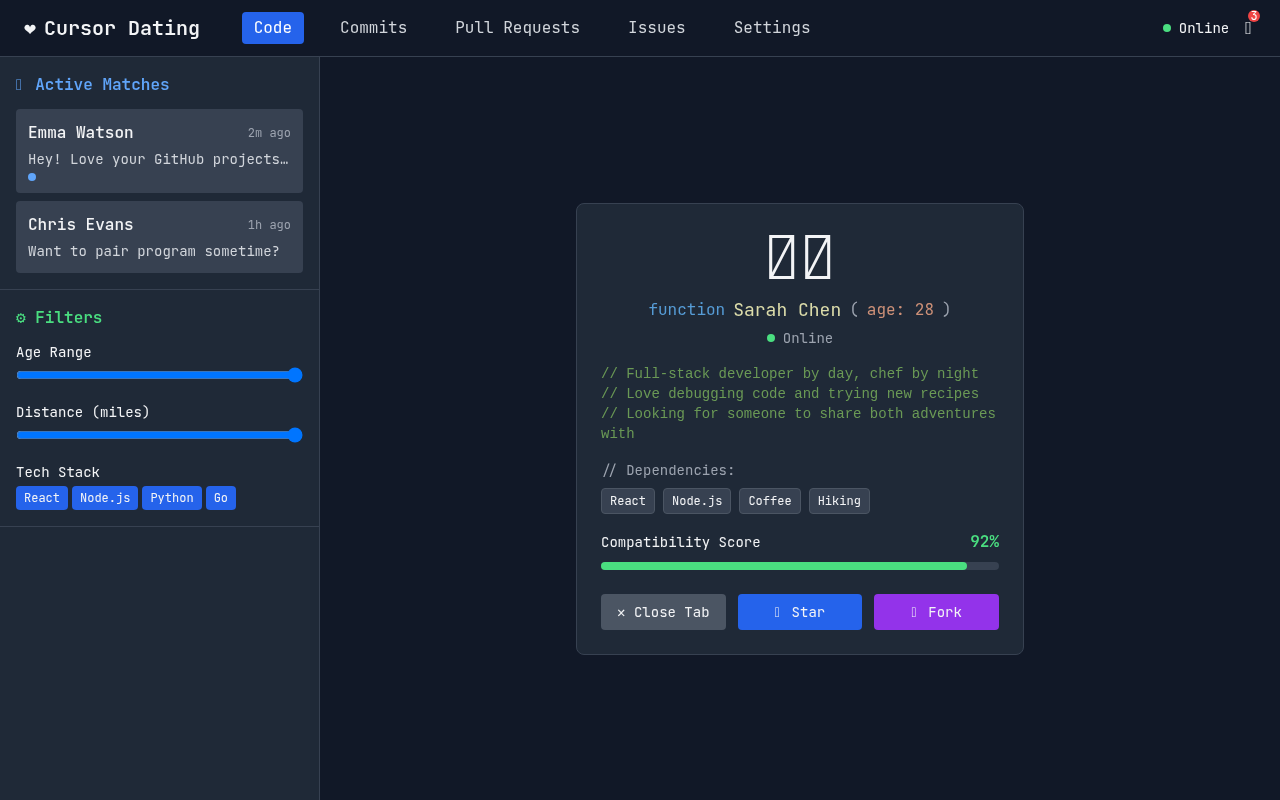Screen dimensions: 1280x800
Task: Go to Pull Requests tab
Action: [518, 28]
